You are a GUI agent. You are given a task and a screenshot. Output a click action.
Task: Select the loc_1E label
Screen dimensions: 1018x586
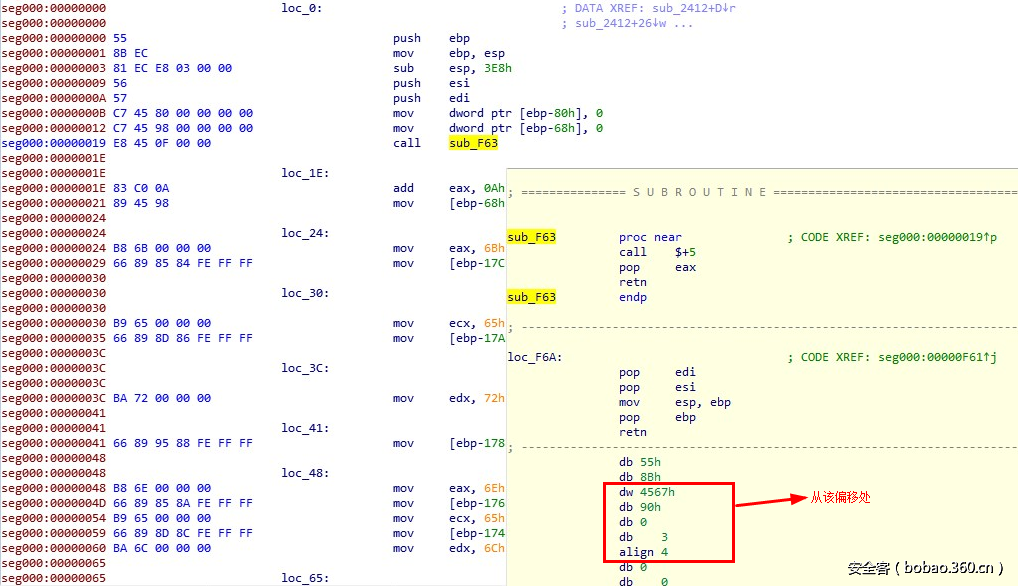tap(302, 173)
